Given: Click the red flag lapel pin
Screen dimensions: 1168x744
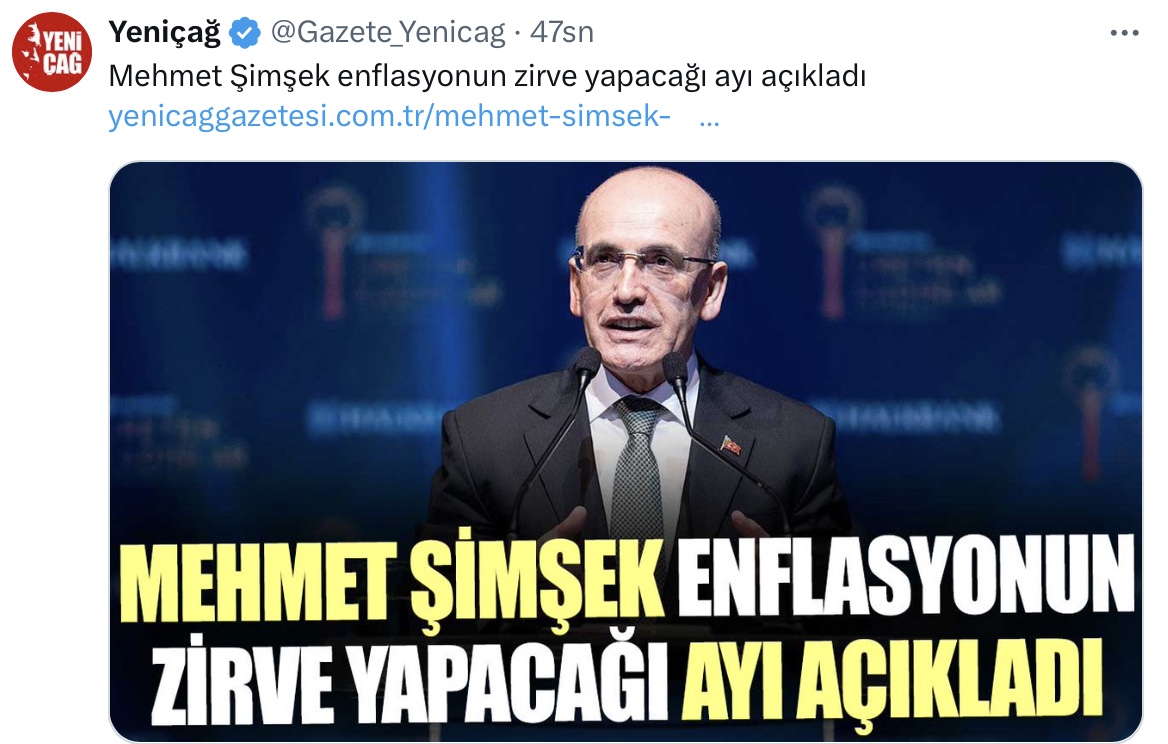Looking at the screenshot, I should pos(731,445).
